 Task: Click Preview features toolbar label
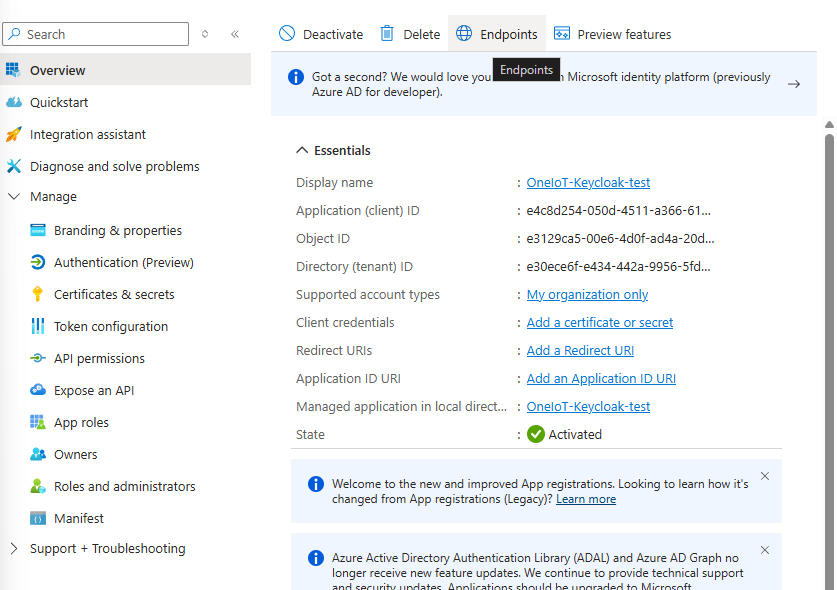[x=624, y=35]
